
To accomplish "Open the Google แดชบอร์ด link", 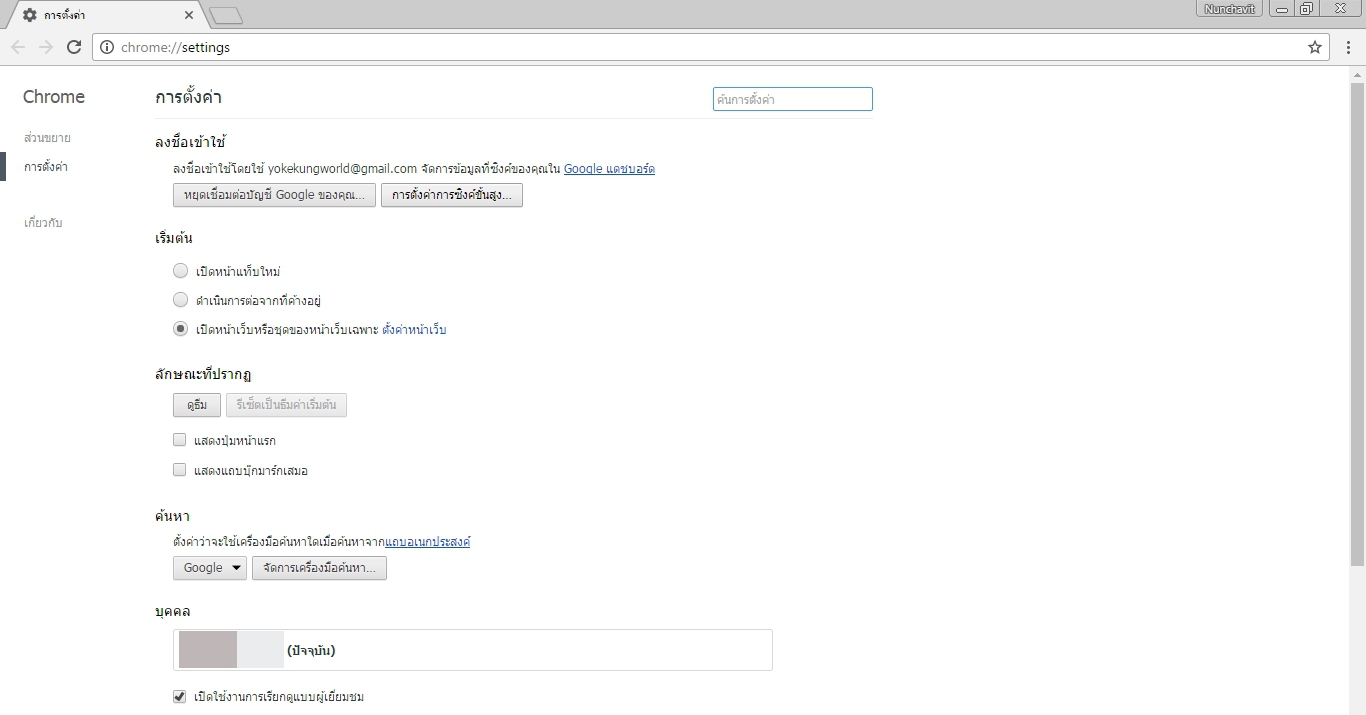I will click(609, 168).
